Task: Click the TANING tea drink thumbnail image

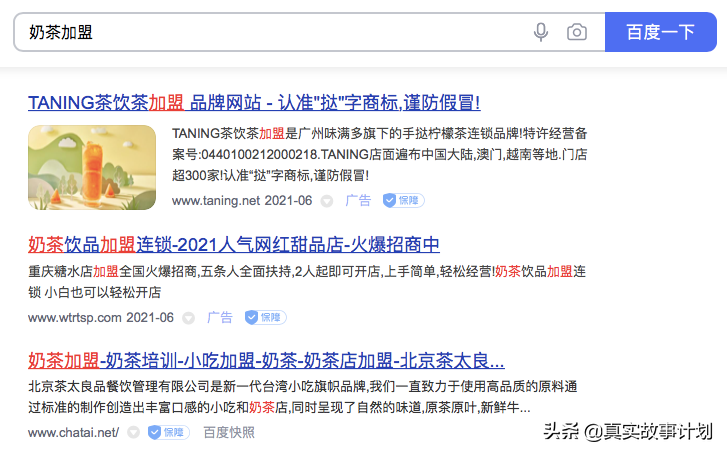Action: [x=92, y=167]
